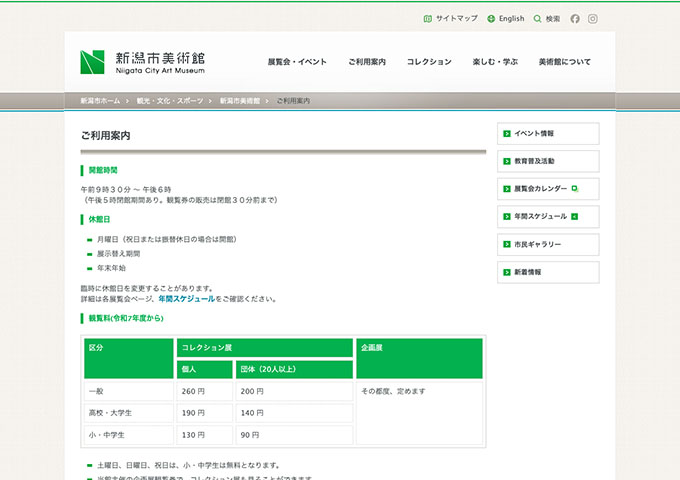Open the イベント情報 sidebar button
This screenshot has width=680, height=480.
tap(548, 134)
